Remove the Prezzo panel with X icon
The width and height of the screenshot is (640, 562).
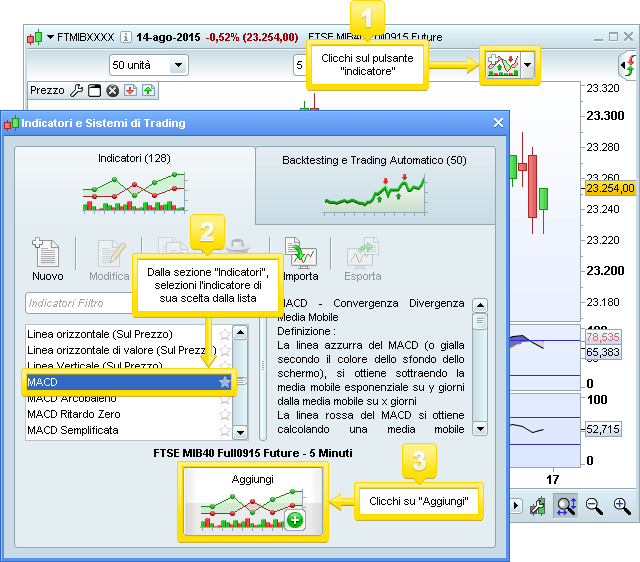(x=112, y=91)
